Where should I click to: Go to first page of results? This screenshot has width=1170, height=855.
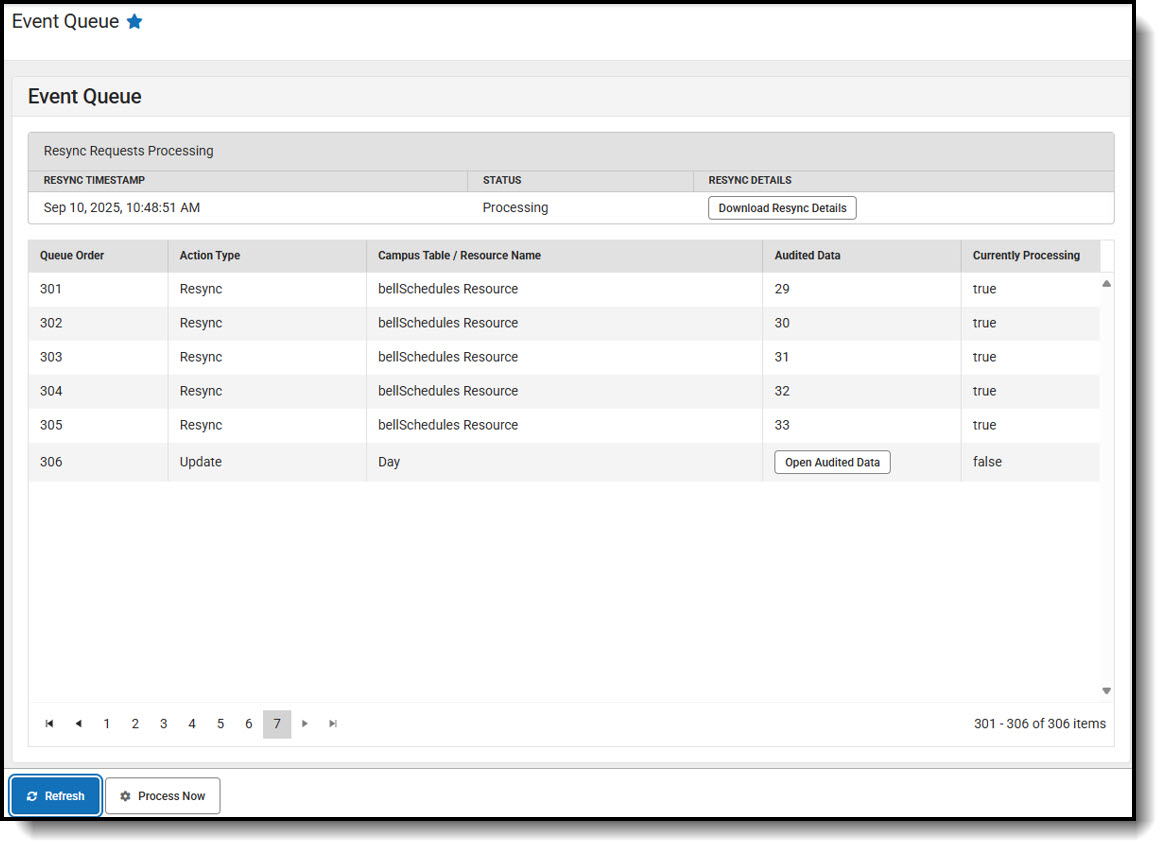(49, 724)
